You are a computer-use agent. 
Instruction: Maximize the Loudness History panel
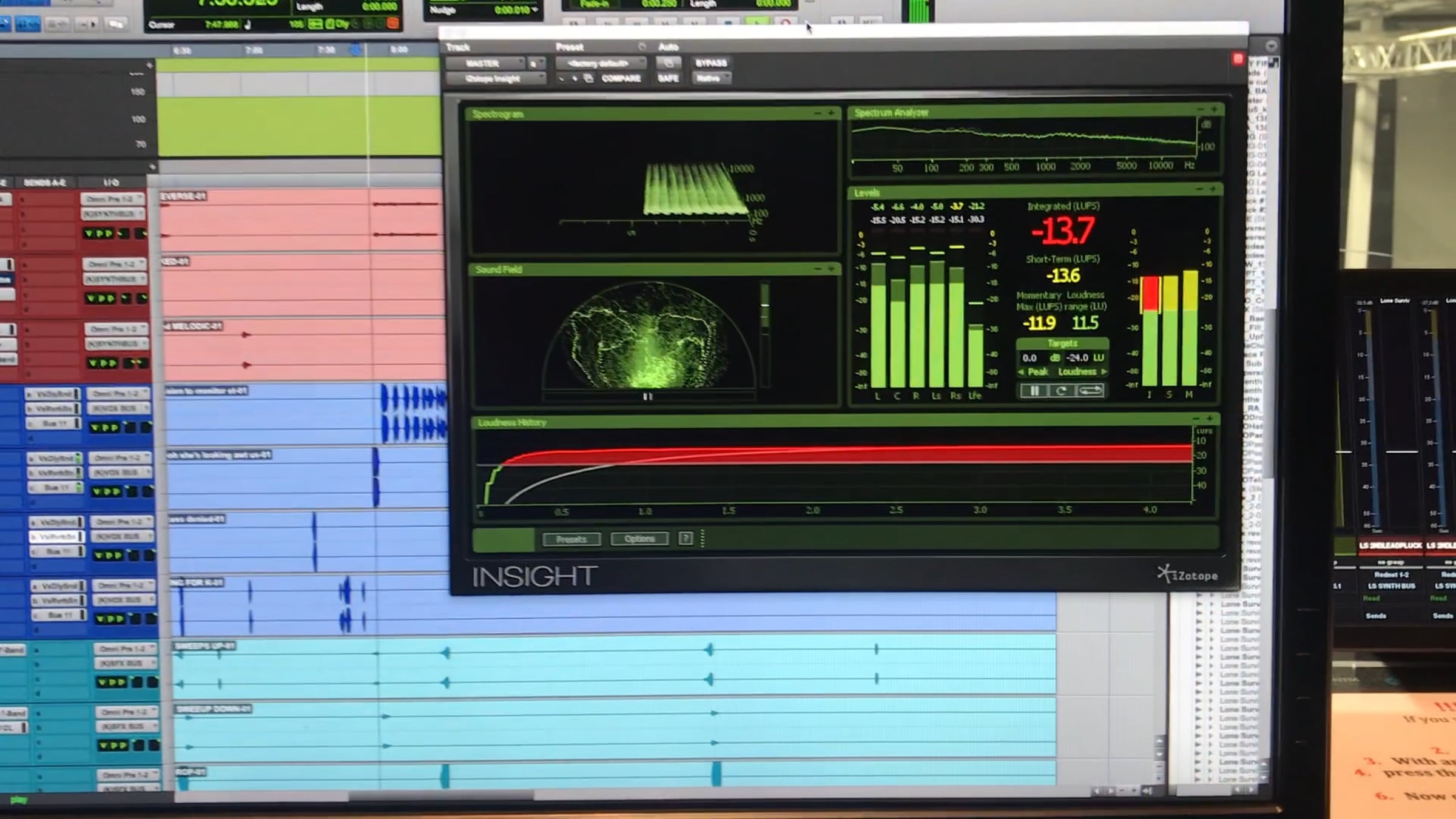[1210, 419]
